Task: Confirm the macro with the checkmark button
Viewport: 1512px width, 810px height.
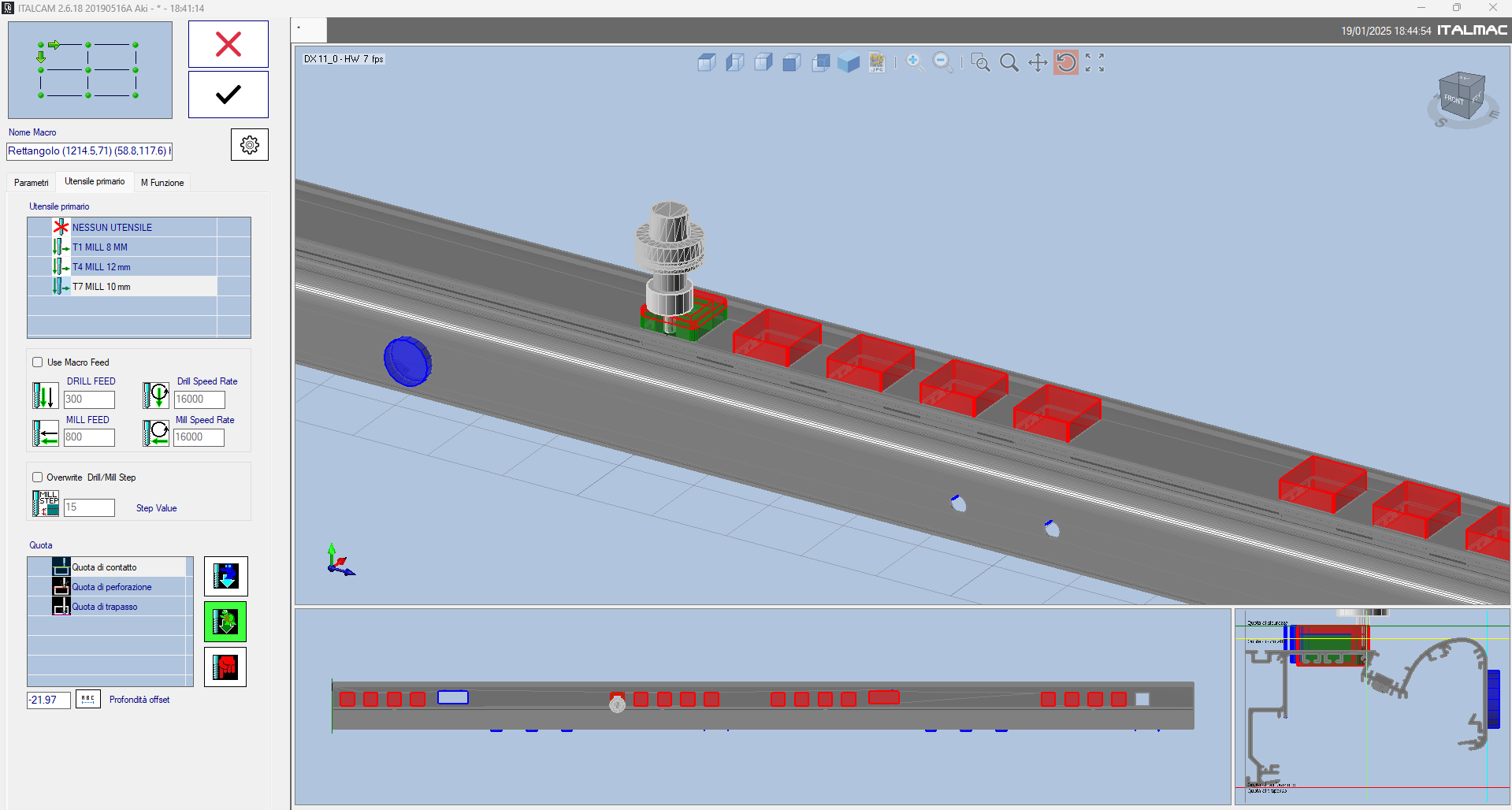Action: click(228, 95)
